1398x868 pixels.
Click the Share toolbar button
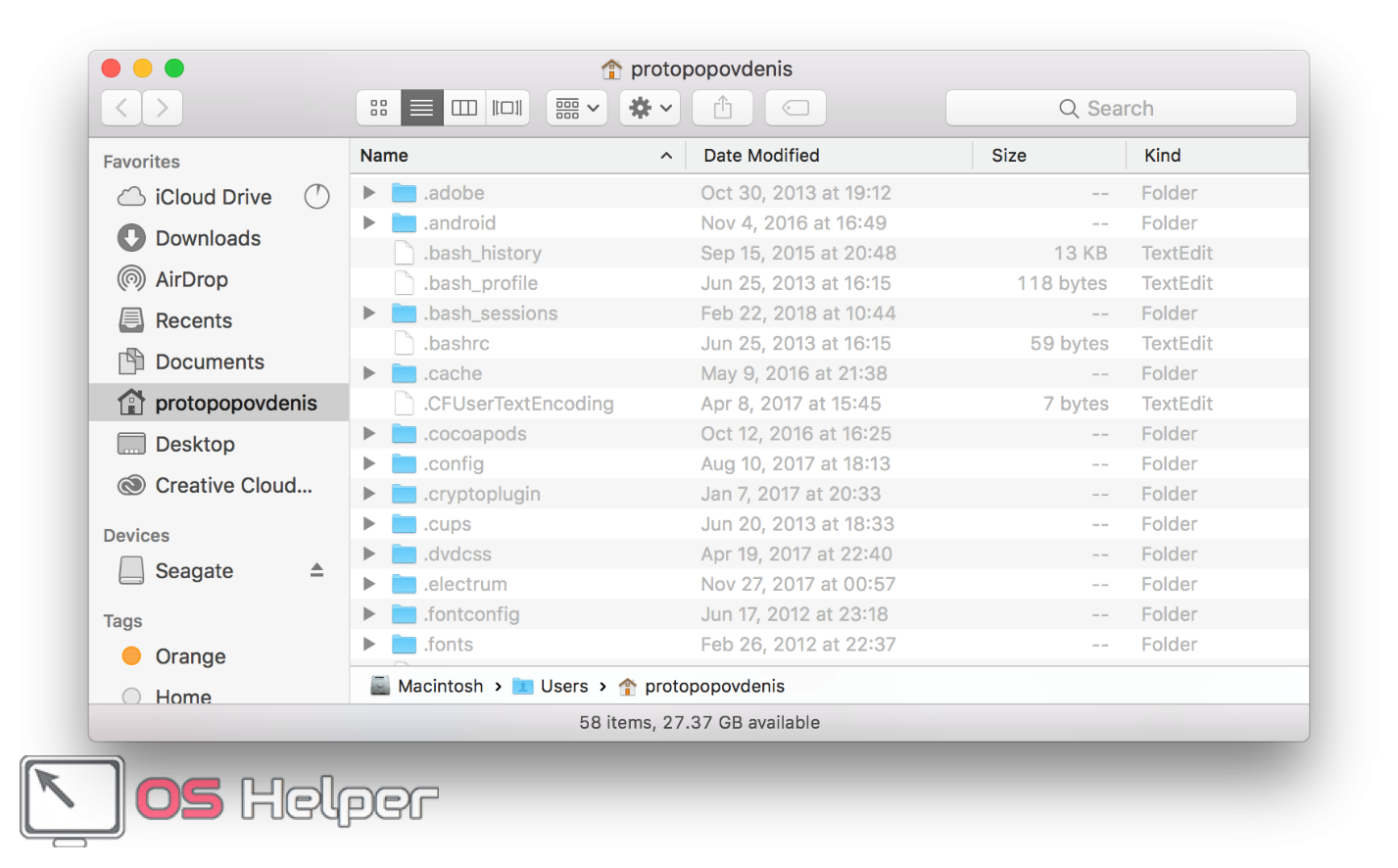click(723, 108)
